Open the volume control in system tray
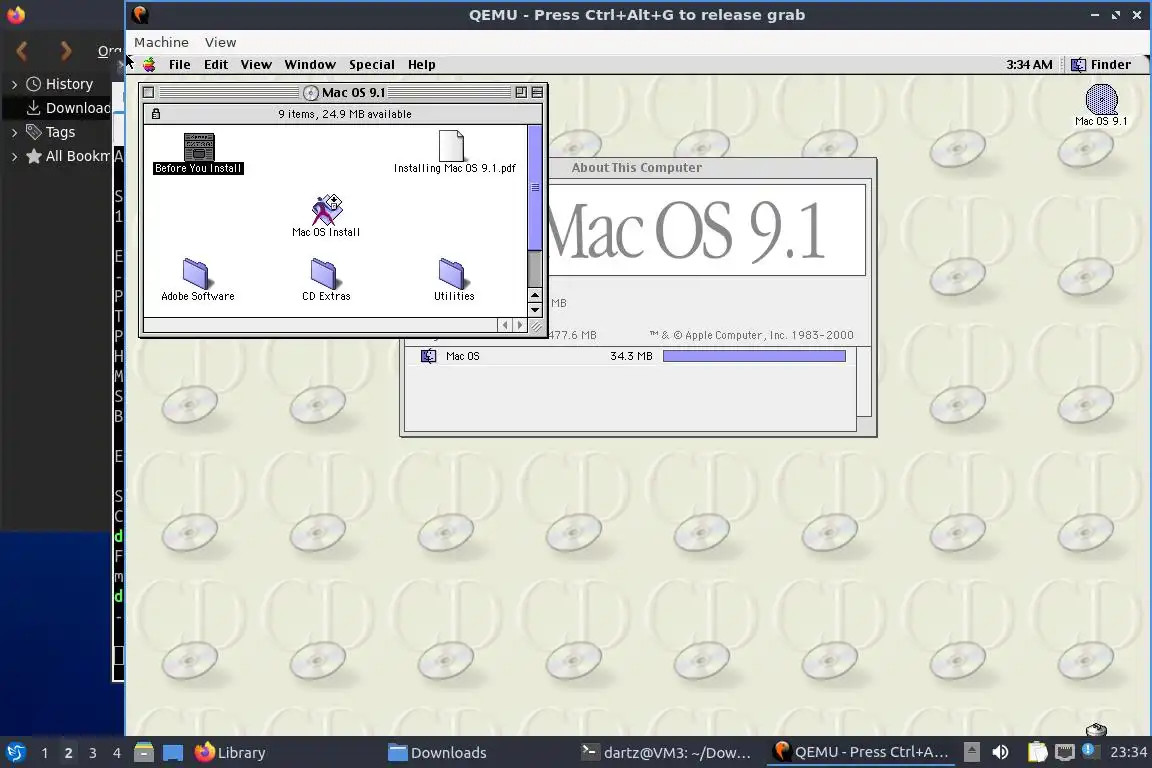Screen dimensions: 1152x768 [x=1001, y=753]
